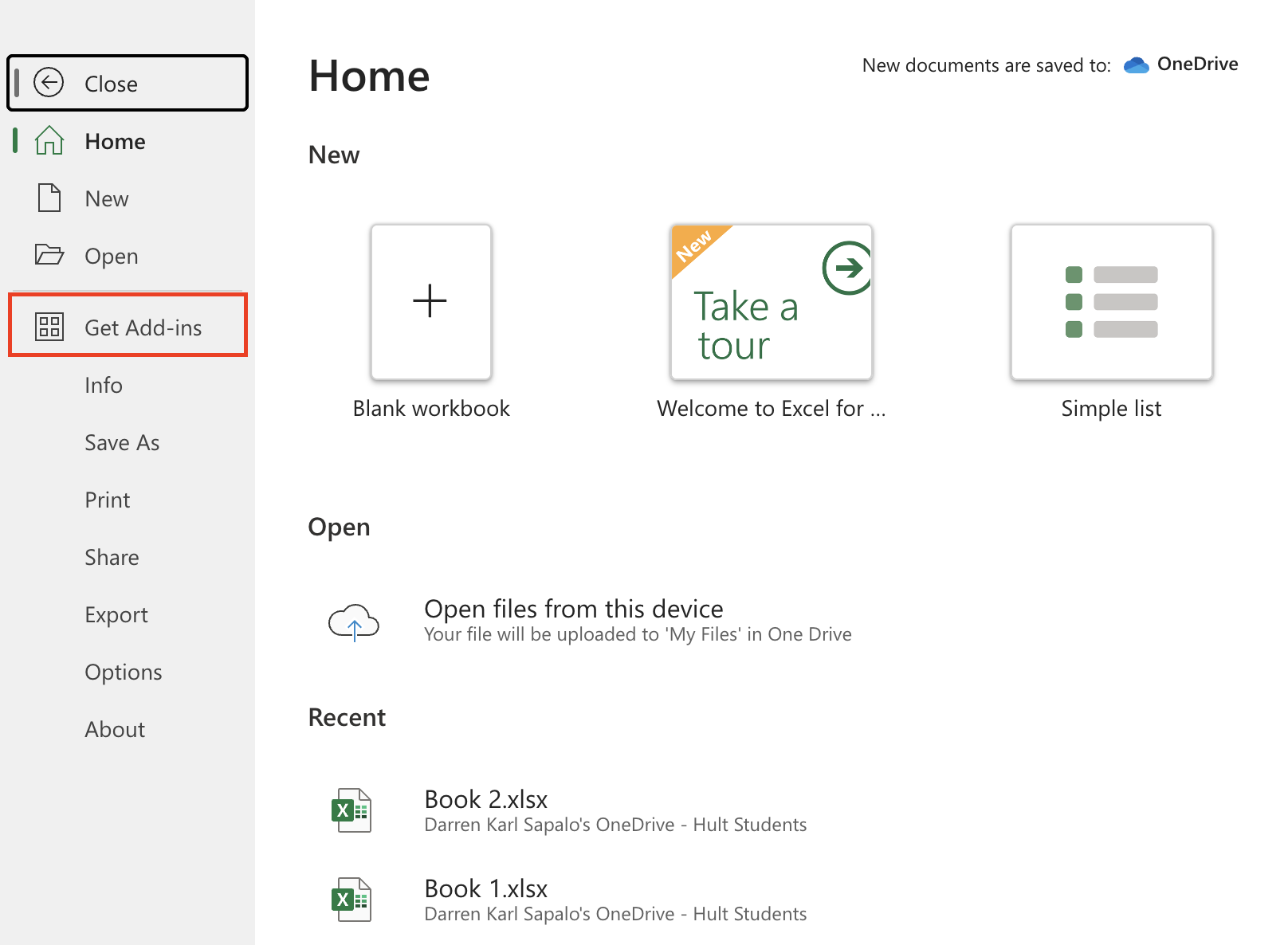Go to Print in the sidebar
1288x945 pixels.
(x=108, y=500)
